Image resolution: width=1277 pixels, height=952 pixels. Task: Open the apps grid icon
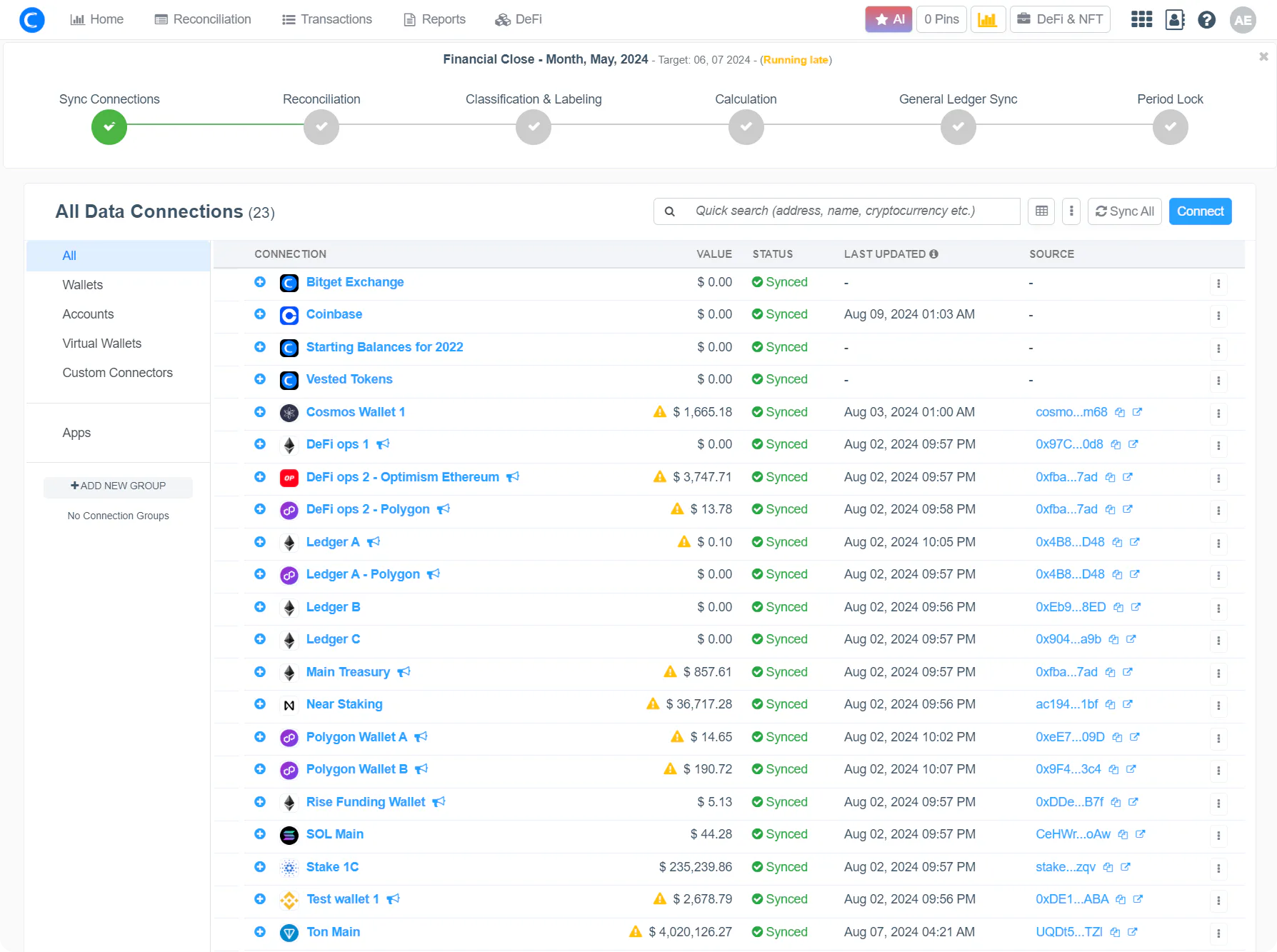coord(1141,19)
